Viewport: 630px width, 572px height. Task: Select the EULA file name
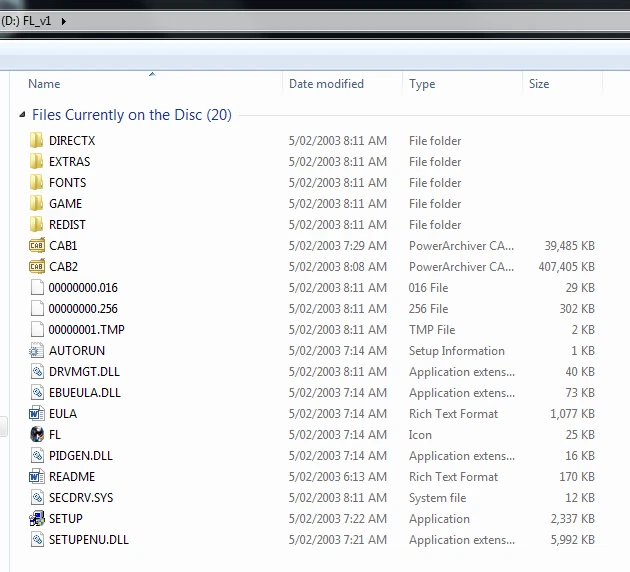[63, 414]
